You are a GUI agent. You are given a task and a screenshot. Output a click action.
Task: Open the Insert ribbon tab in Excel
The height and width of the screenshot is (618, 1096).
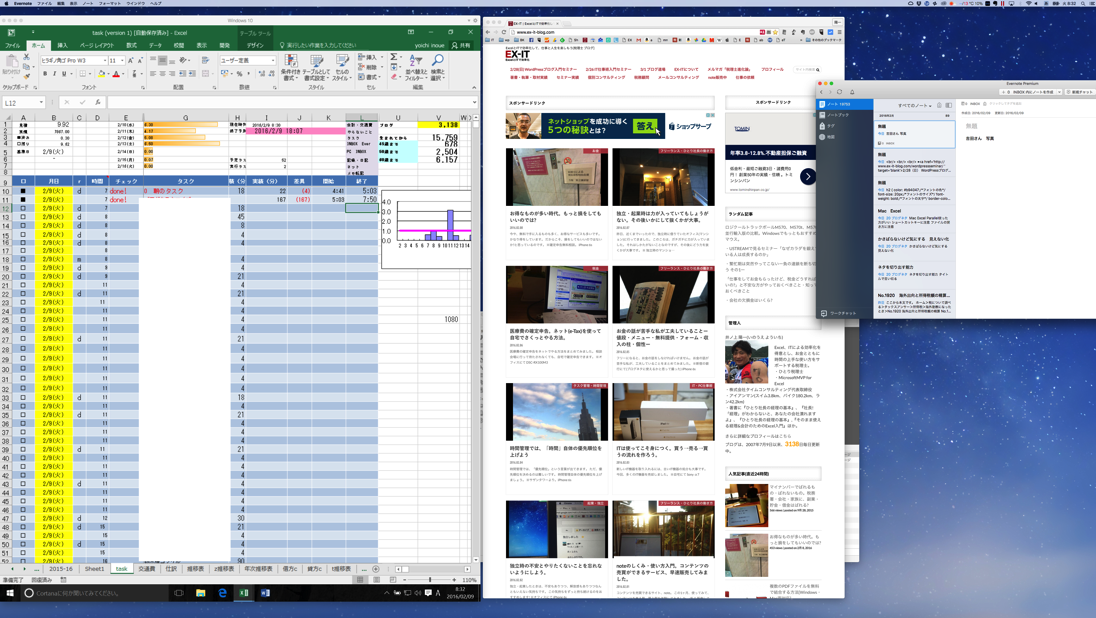coord(62,45)
